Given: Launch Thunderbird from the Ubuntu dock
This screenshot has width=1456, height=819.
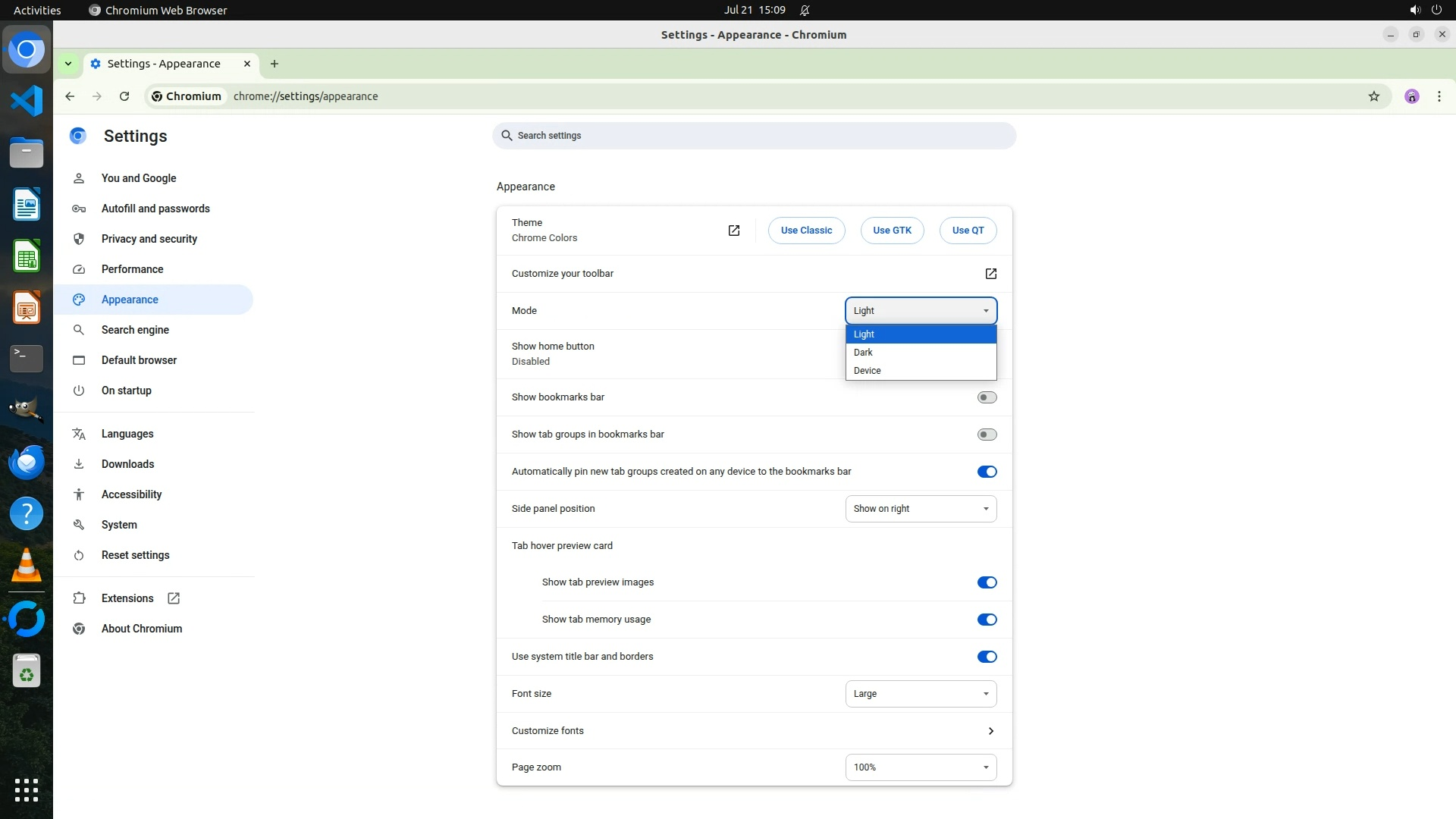Looking at the screenshot, I should pos(27,463).
